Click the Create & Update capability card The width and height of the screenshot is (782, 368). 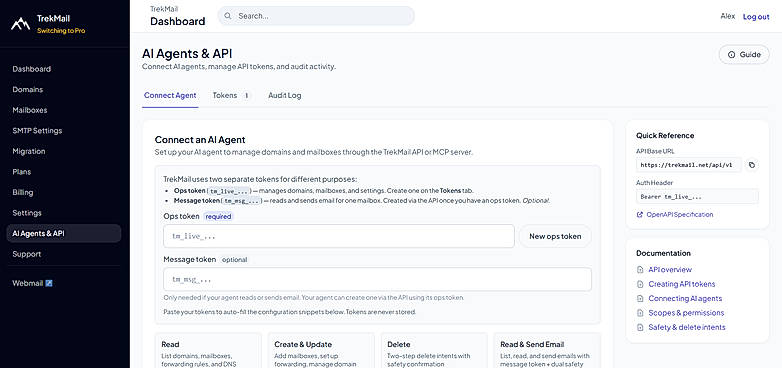click(x=321, y=351)
